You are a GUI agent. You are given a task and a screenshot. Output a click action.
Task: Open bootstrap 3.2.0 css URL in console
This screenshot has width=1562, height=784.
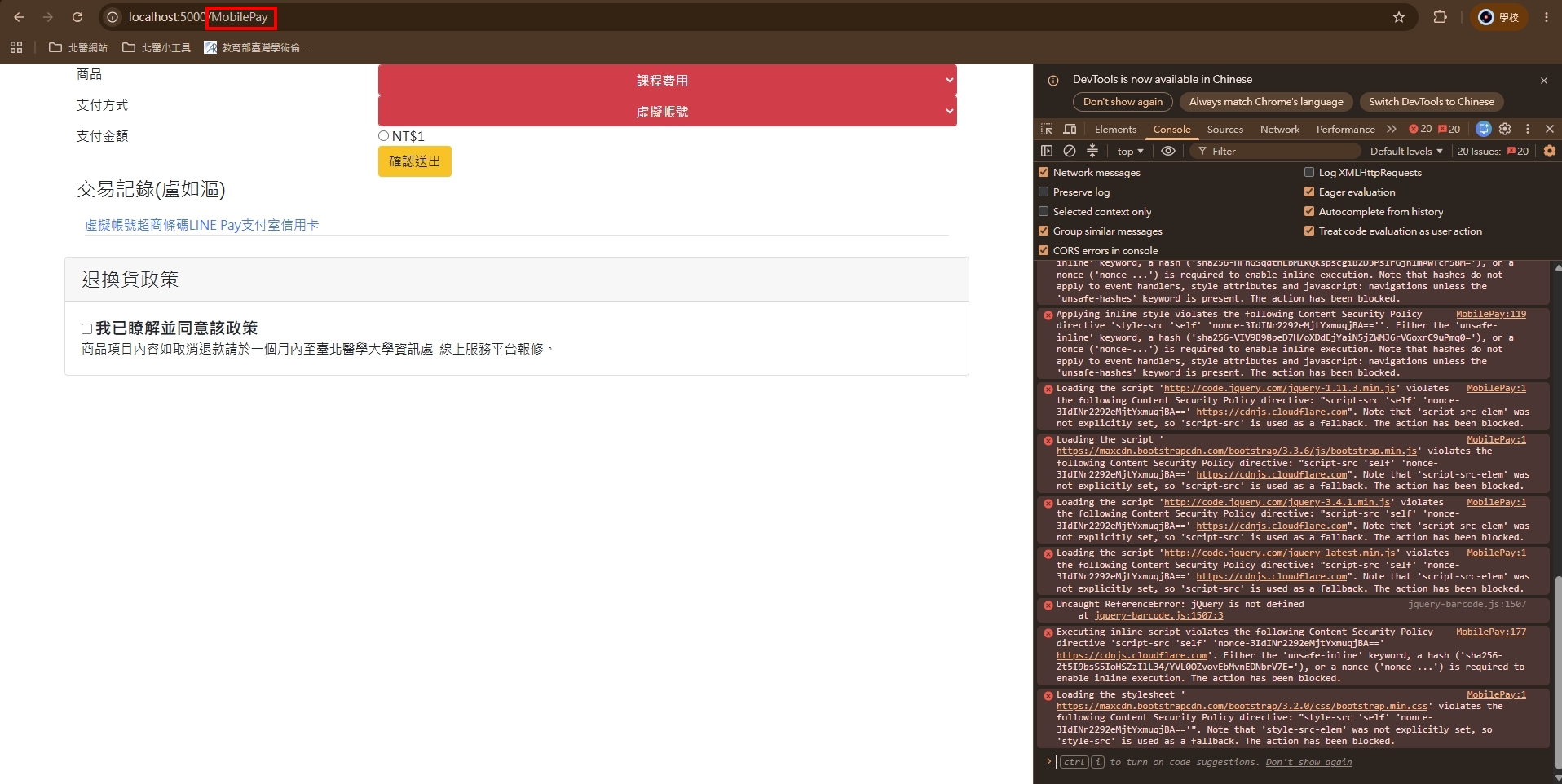[x=1242, y=706]
